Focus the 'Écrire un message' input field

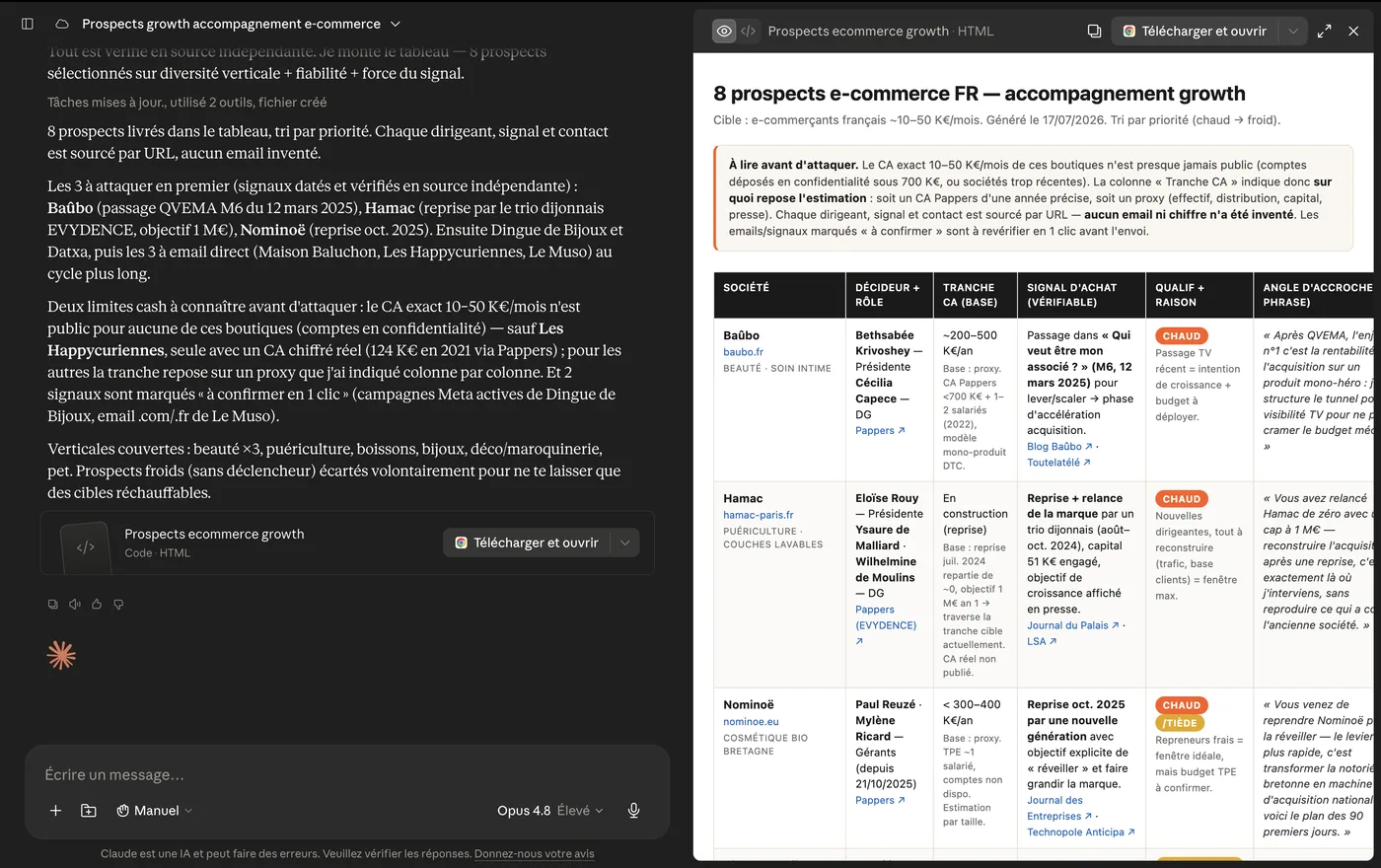pos(347,774)
